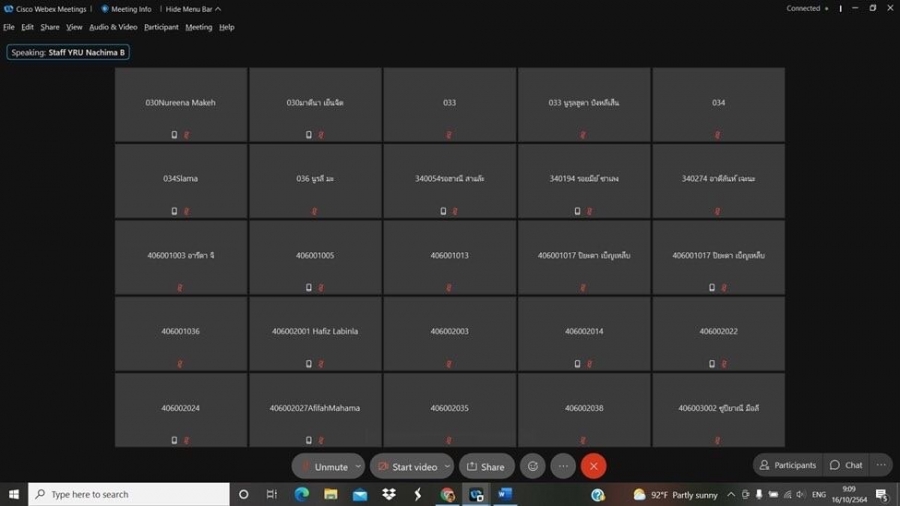Open the Meeting Info shield icon

point(105,9)
